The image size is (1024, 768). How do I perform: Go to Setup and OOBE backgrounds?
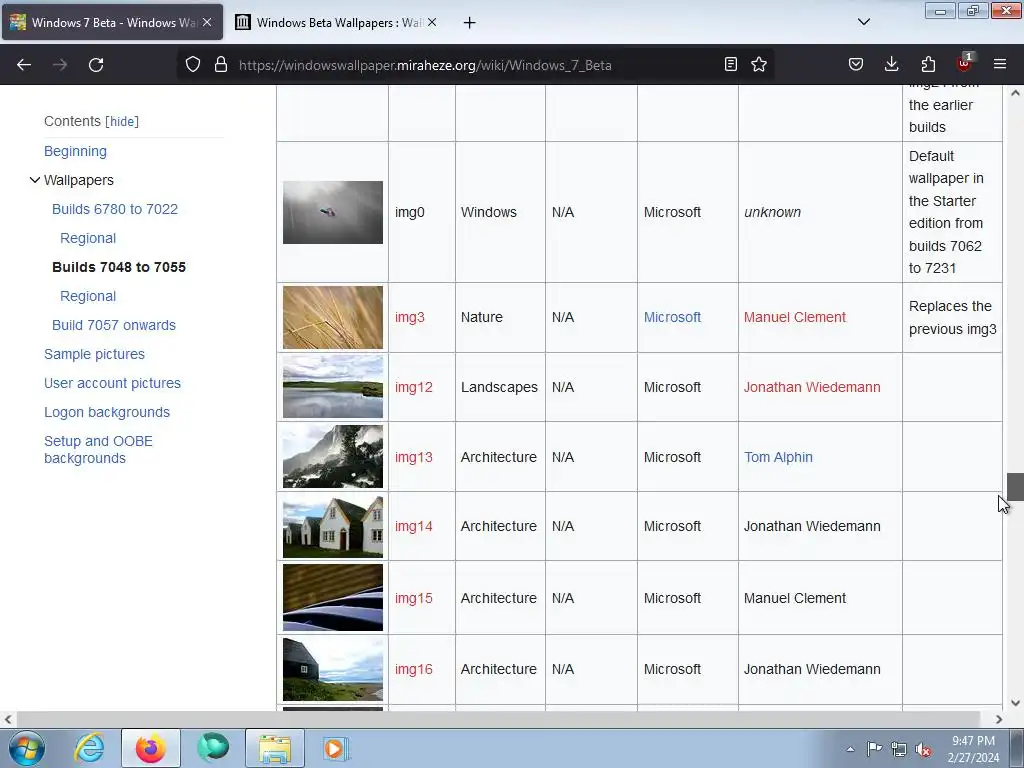pos(98,449)
